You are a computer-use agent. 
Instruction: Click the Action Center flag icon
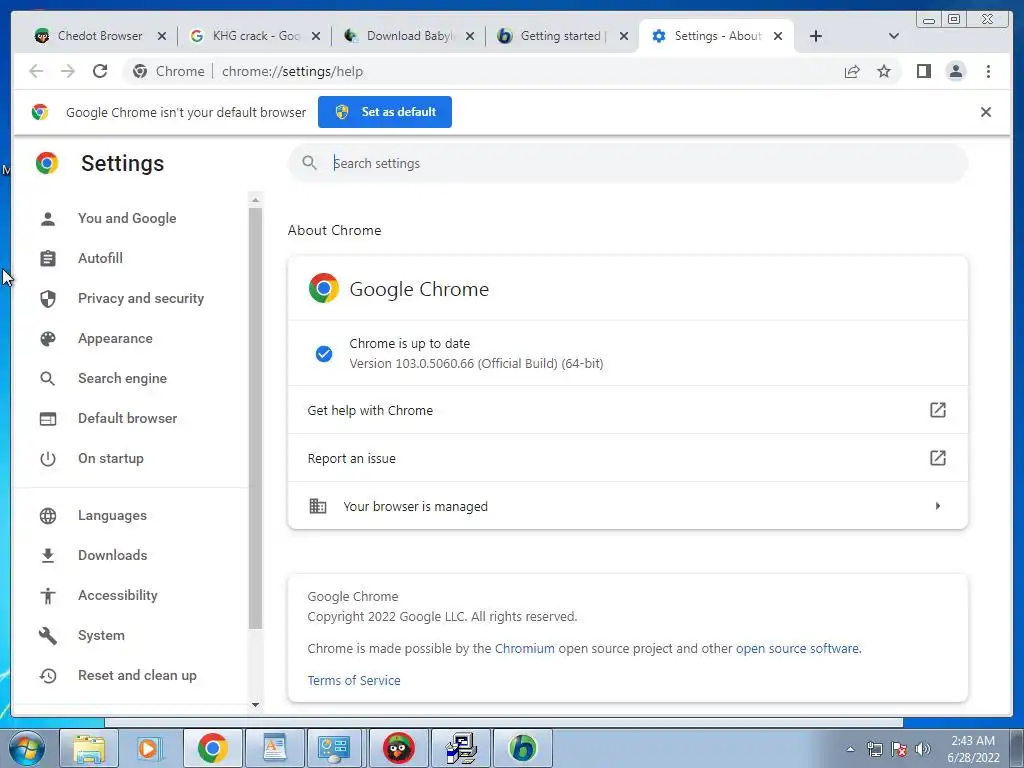[x=899, y=749]
